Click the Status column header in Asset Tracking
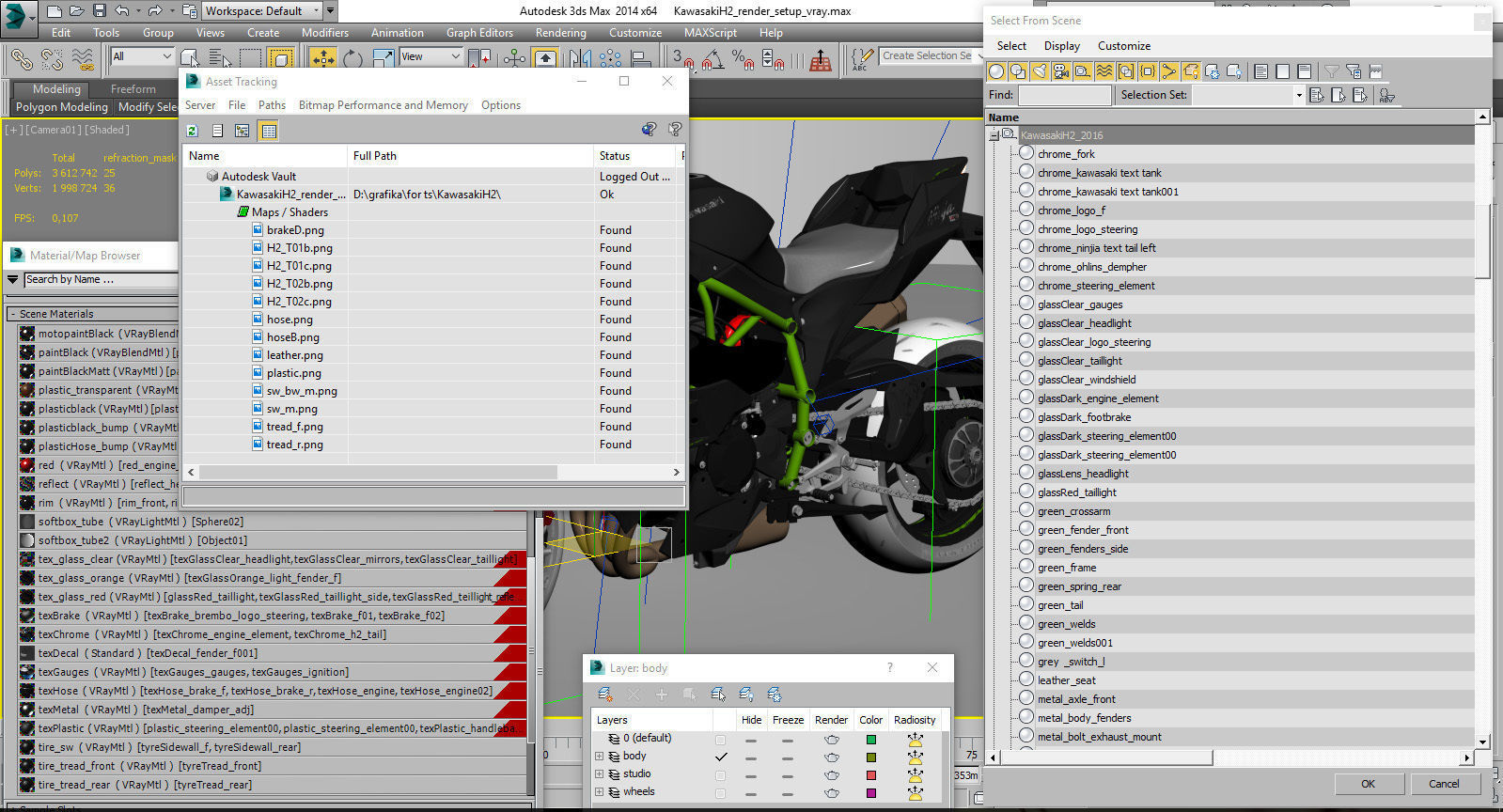This screenshot has width=1503, height=812. 635,156
